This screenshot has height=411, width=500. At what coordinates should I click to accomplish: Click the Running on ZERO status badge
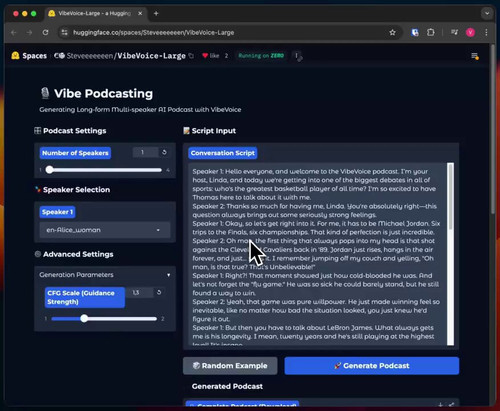261,56
